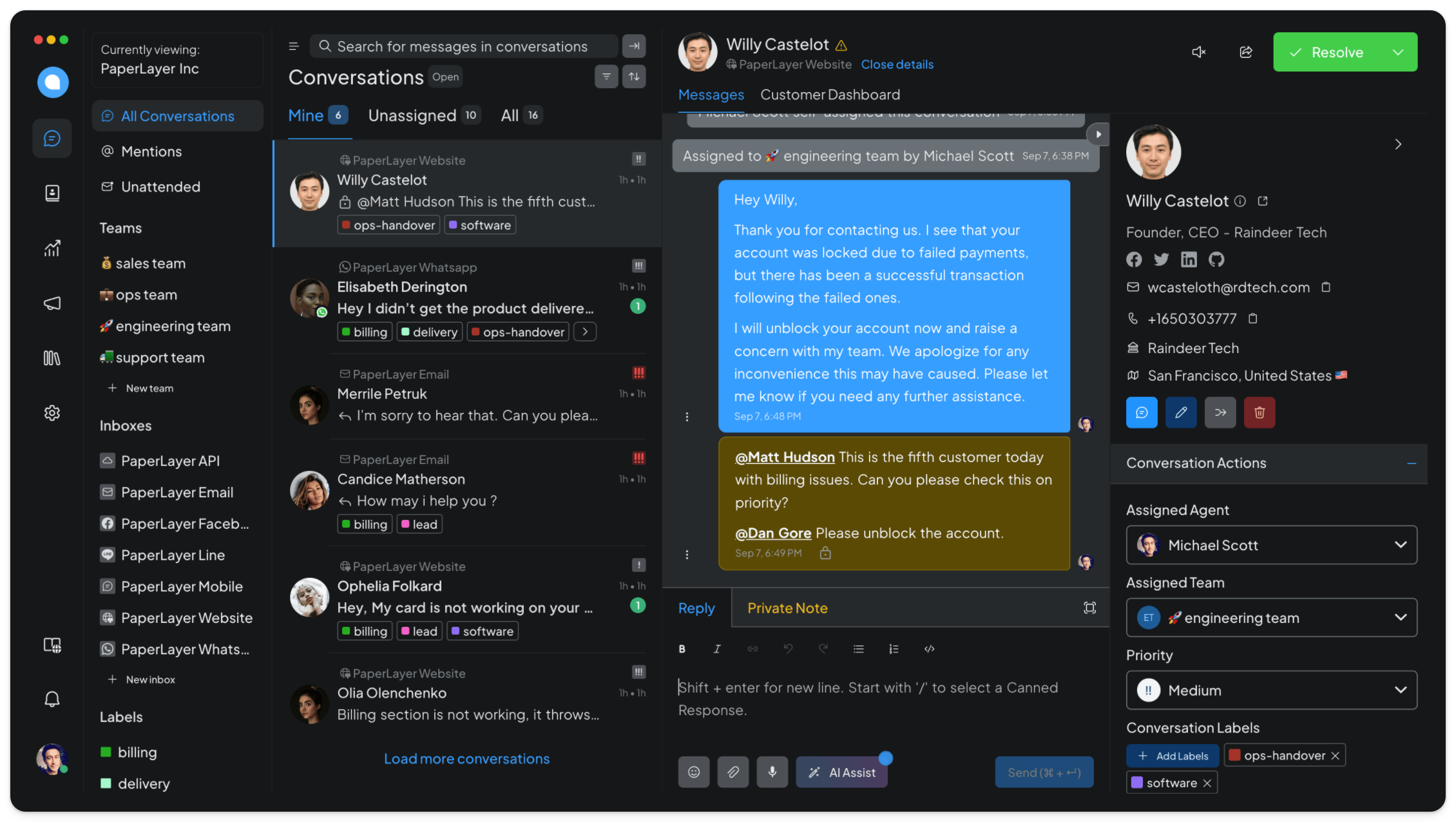Remove the ops-handover conversation label
1456x822 pixels.
[1335, 756]
